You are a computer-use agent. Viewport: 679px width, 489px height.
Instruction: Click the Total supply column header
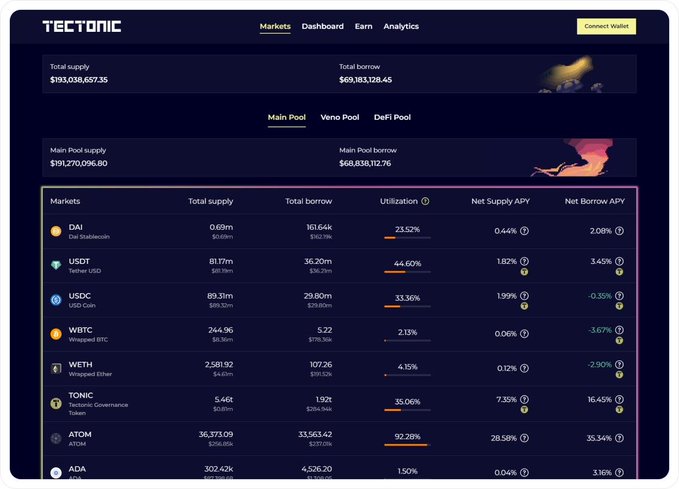coord(210,201)
